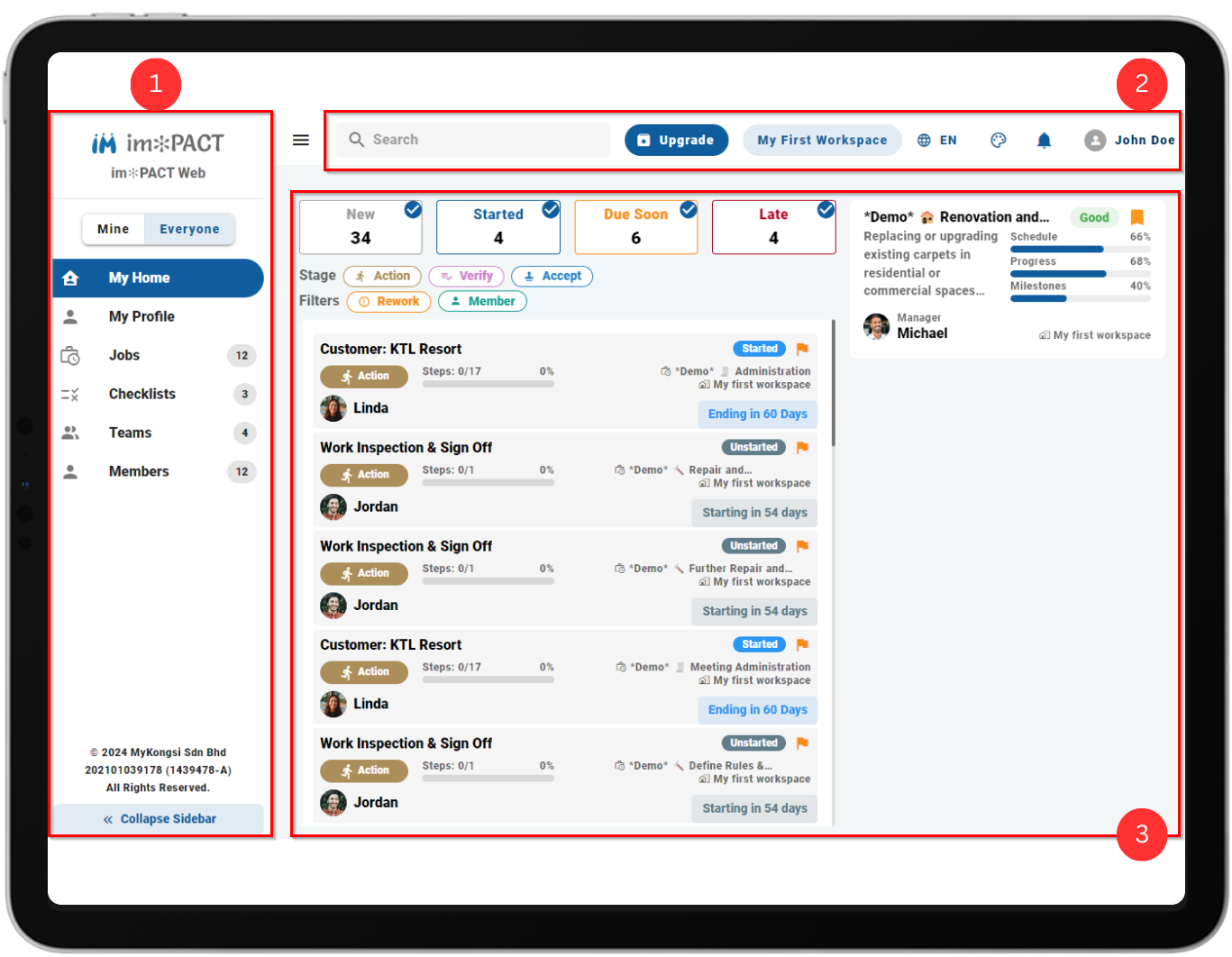The image size is (1232, 957).
Task: Click the flag icon on first KTL Resort job
Action: tap(802, 349)
